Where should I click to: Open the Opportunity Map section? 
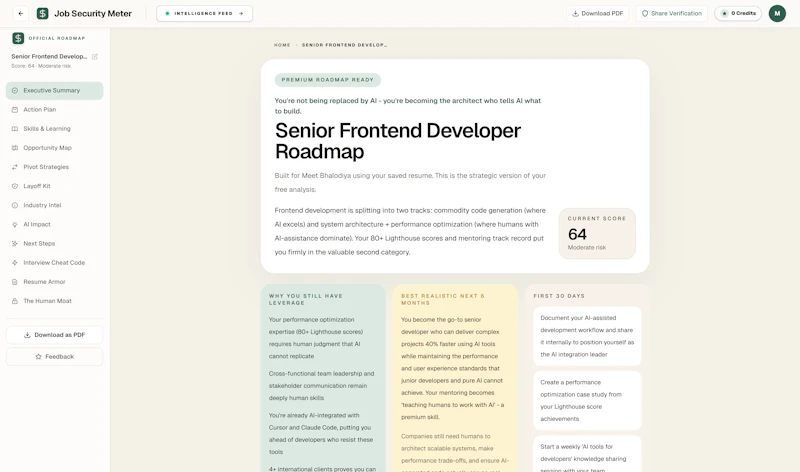point(55,148)
